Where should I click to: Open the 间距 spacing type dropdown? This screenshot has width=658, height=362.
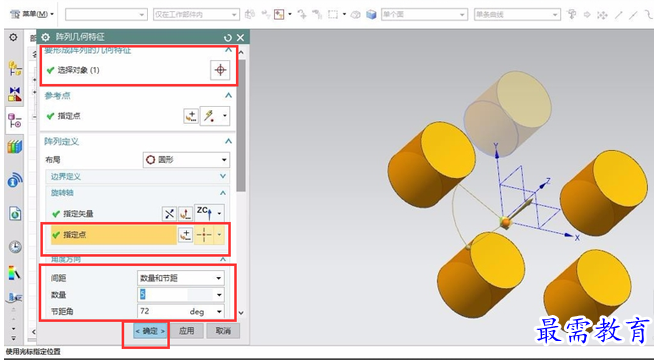(x=181, y=278)
